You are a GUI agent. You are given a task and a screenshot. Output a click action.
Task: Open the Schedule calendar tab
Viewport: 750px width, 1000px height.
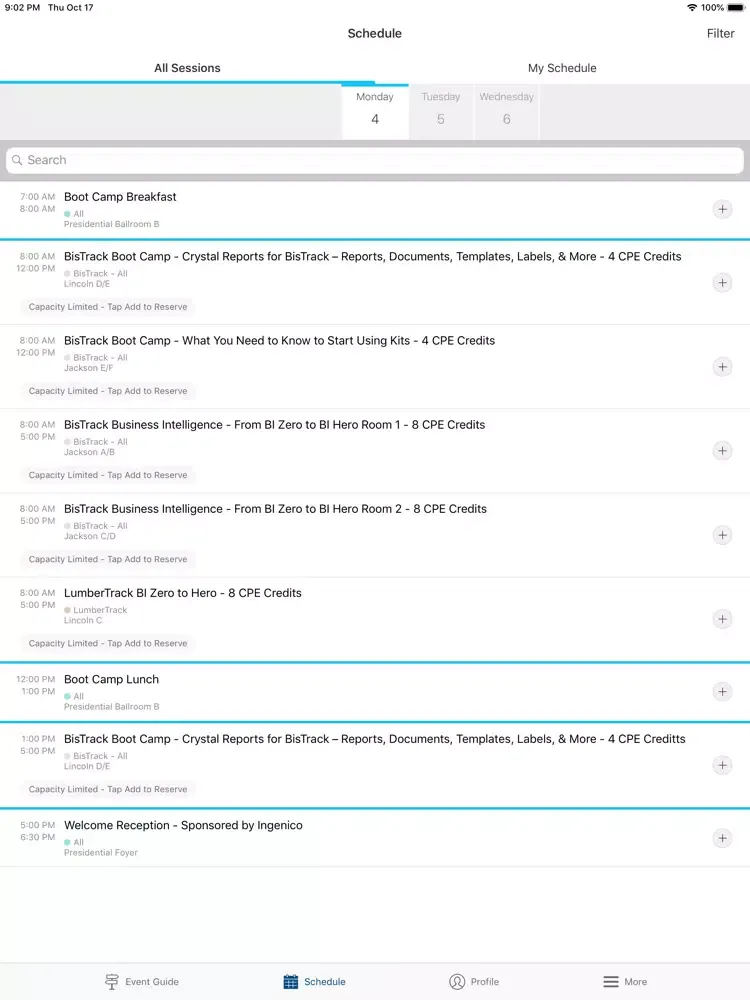314,982
